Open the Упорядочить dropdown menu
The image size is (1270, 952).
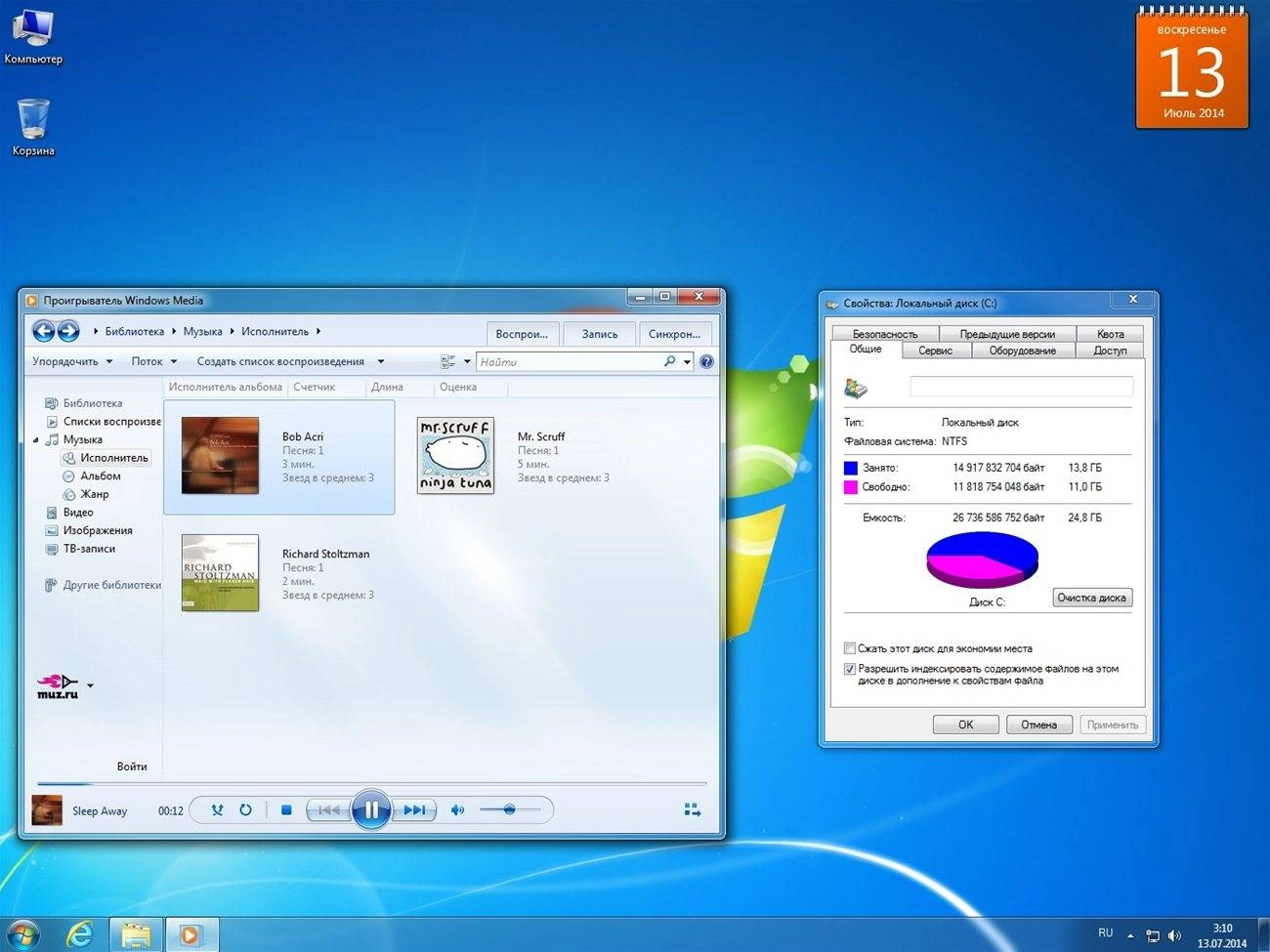click(x=72, y=361)
